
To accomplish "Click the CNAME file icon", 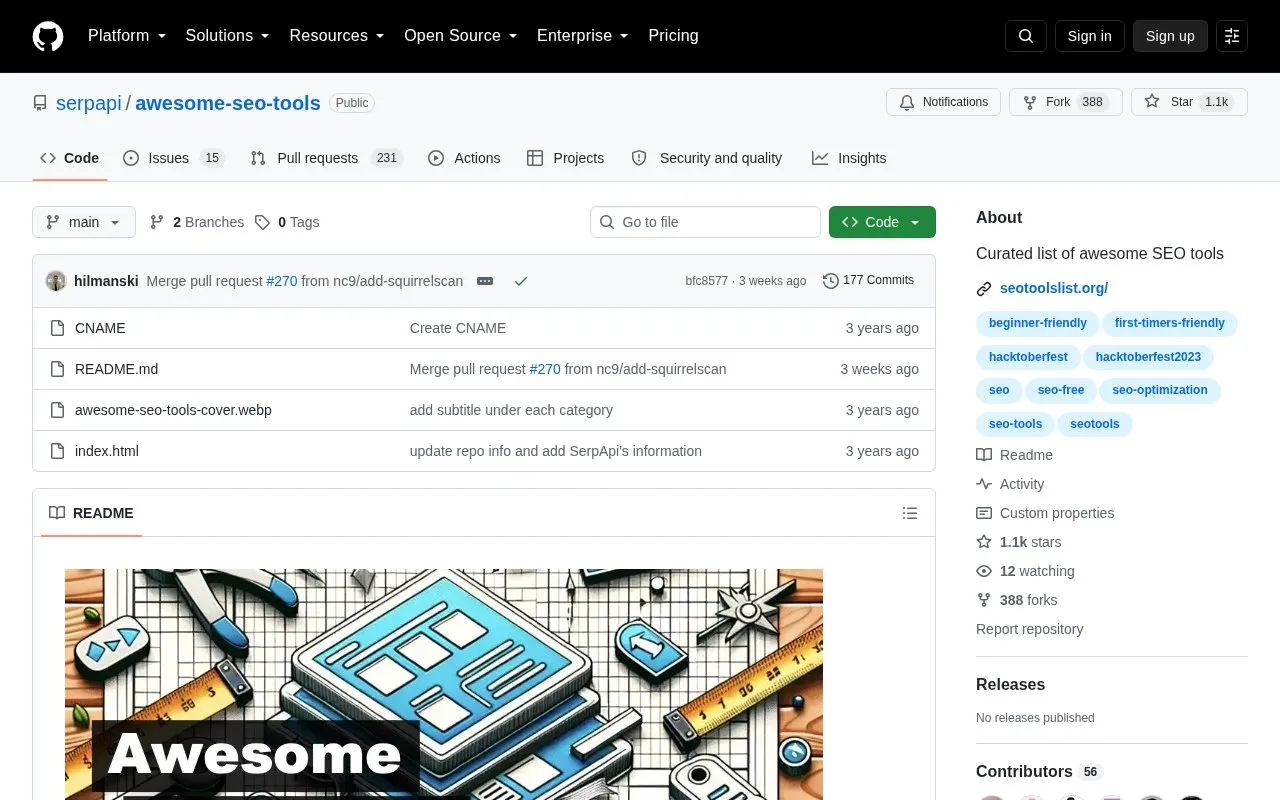I will pos(58,328).
